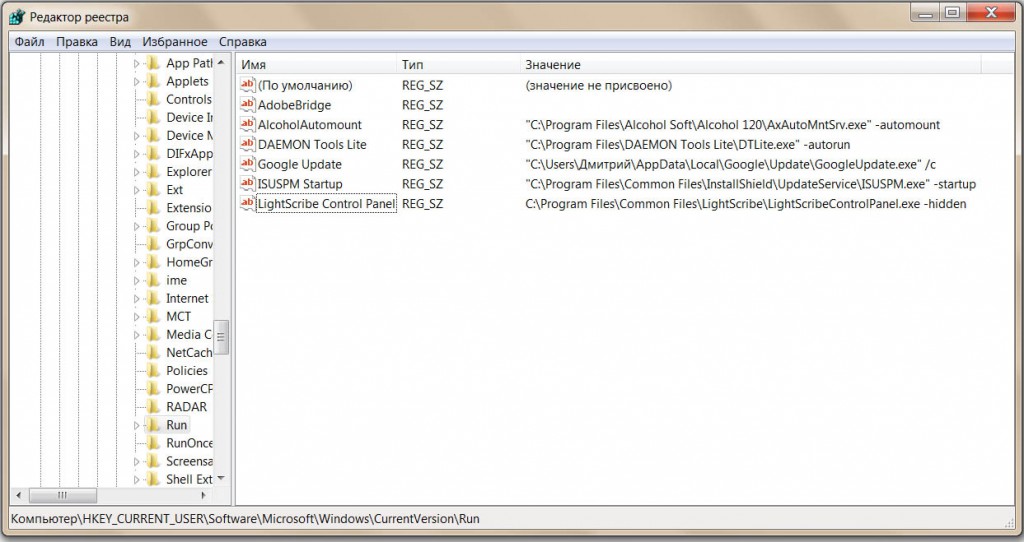This screenshot has height=542, width=1024.
Task: Click the Applets folder icon
Action: point(153,82)
